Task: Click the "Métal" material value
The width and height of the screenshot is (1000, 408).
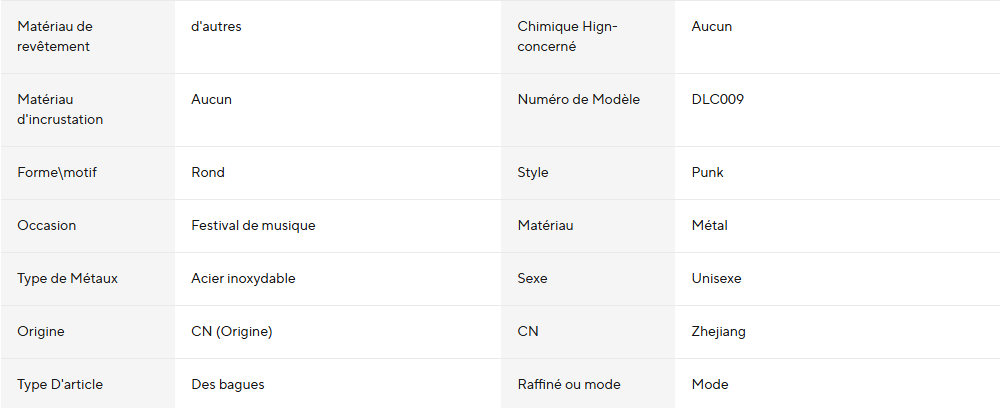Action: (x=709, y=226)
